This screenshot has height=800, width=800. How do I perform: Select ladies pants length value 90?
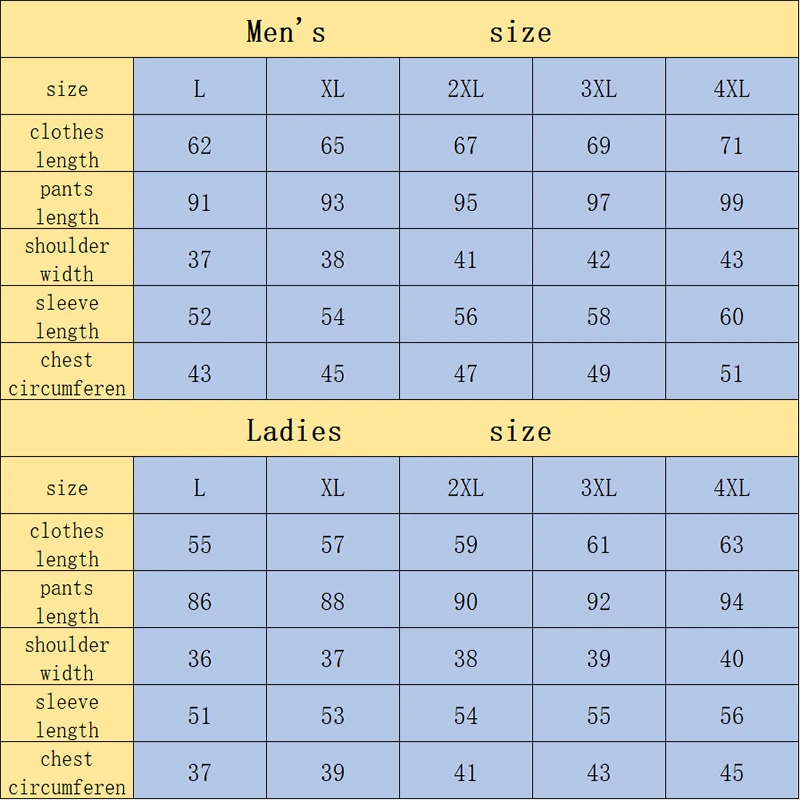[x=466, y=602]
